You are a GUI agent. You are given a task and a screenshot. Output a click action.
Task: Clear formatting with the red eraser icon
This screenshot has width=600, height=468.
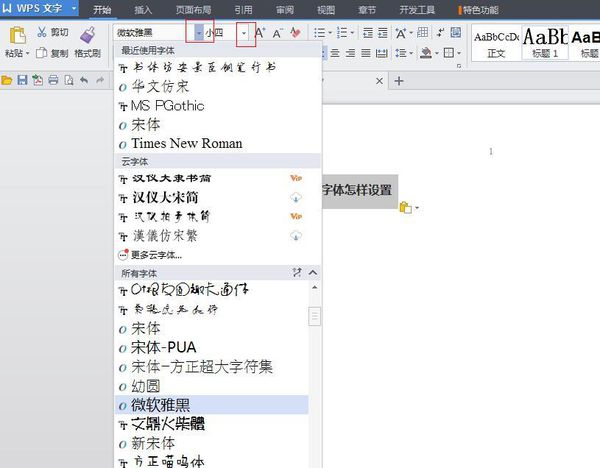coord(295,33)
